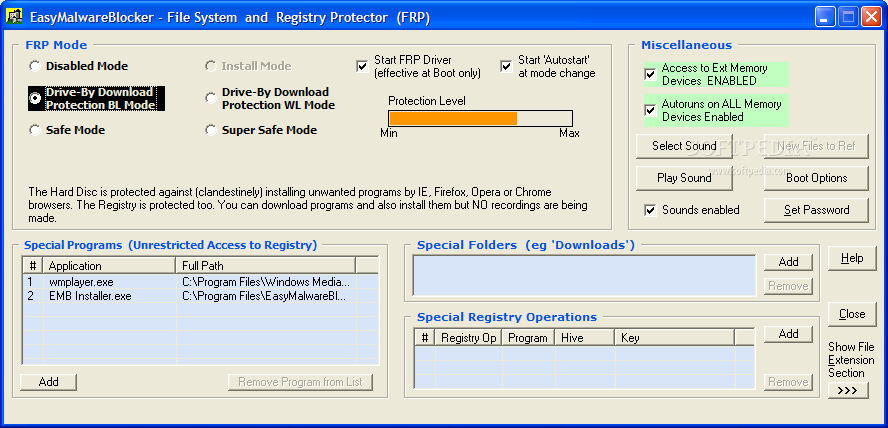Click the Full Path column header
Screen dimensions: 888x428
[266, 266]
